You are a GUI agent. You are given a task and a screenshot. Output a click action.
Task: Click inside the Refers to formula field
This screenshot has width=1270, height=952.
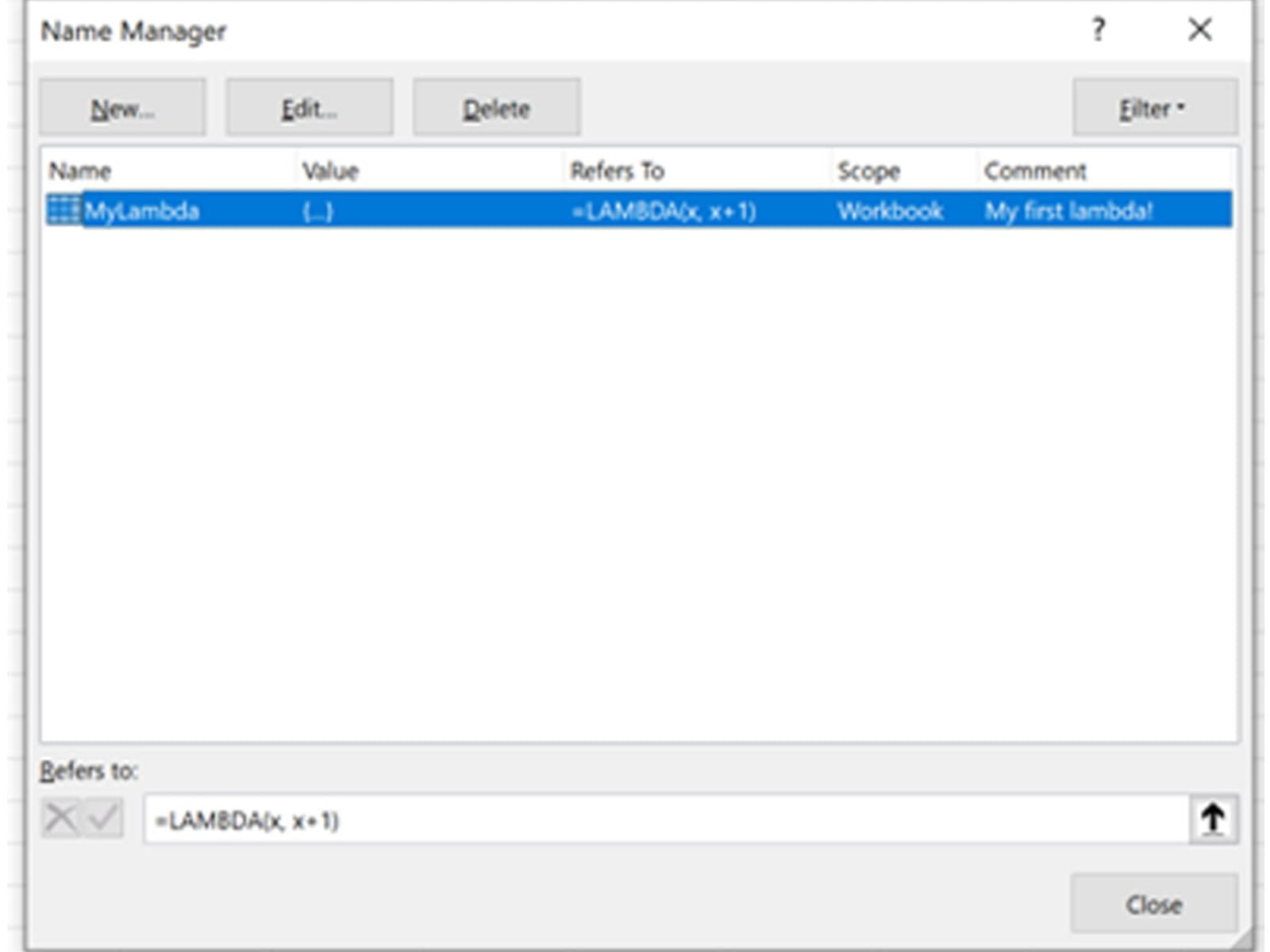point(665,820)
